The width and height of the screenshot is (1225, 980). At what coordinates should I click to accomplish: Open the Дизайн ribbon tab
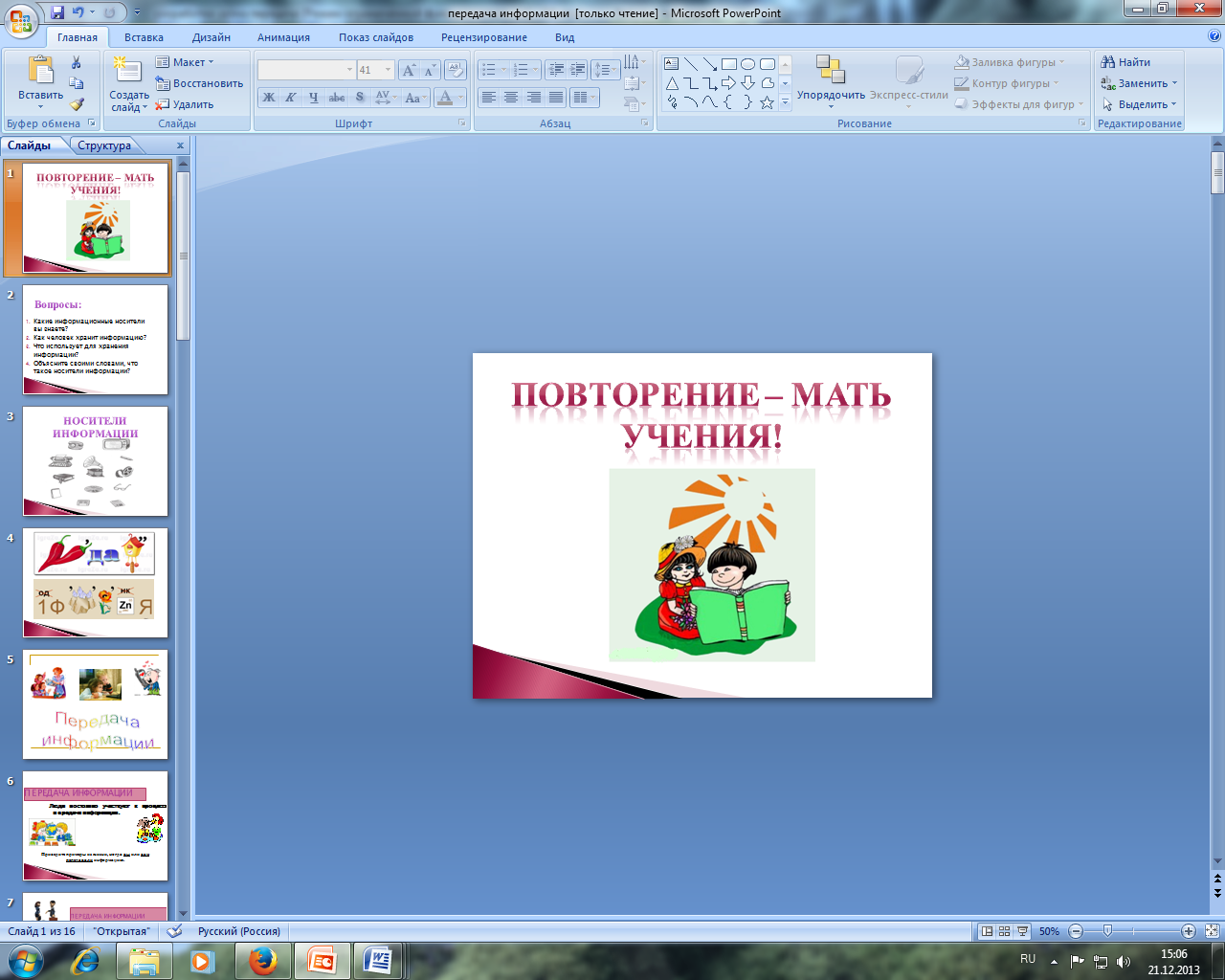tap(211, 37)
